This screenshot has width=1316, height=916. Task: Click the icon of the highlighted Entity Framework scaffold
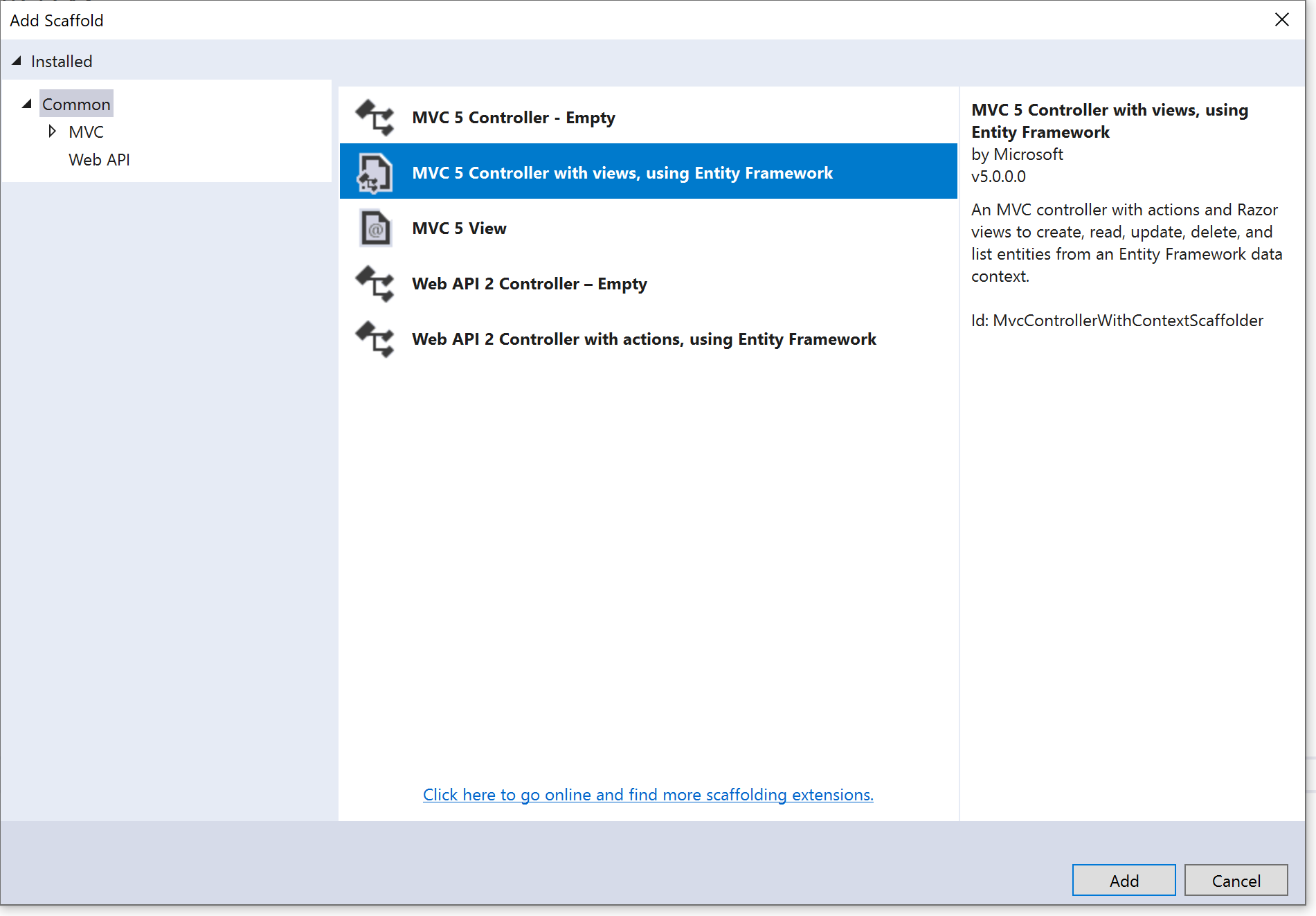click(x=375, y=173)
